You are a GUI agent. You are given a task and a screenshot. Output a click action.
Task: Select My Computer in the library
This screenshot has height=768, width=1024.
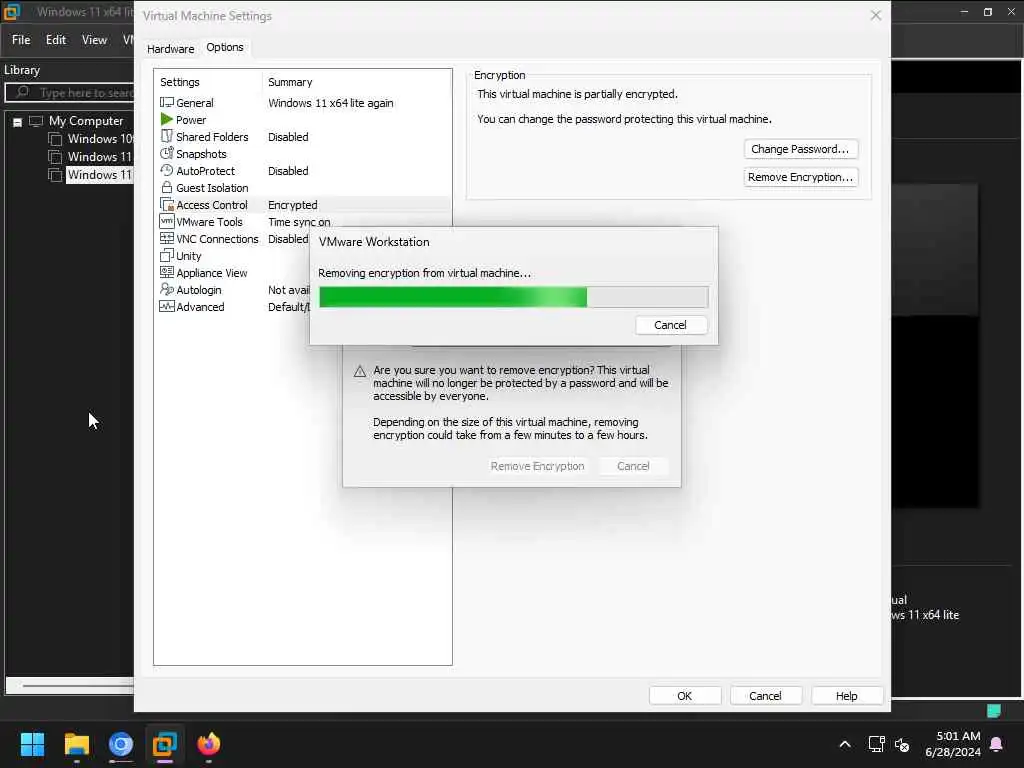86,121
